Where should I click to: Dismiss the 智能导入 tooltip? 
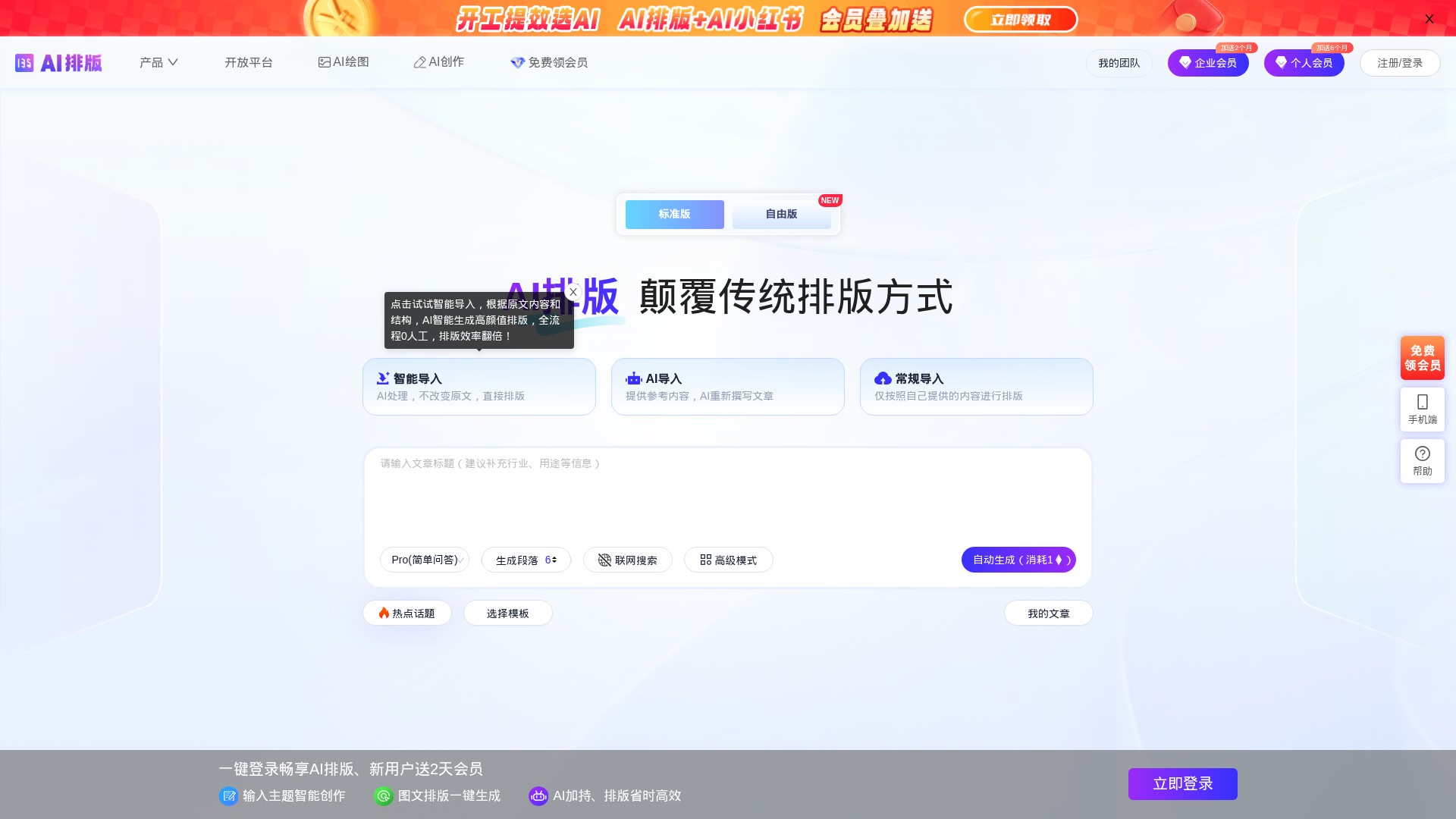point(573,292)
